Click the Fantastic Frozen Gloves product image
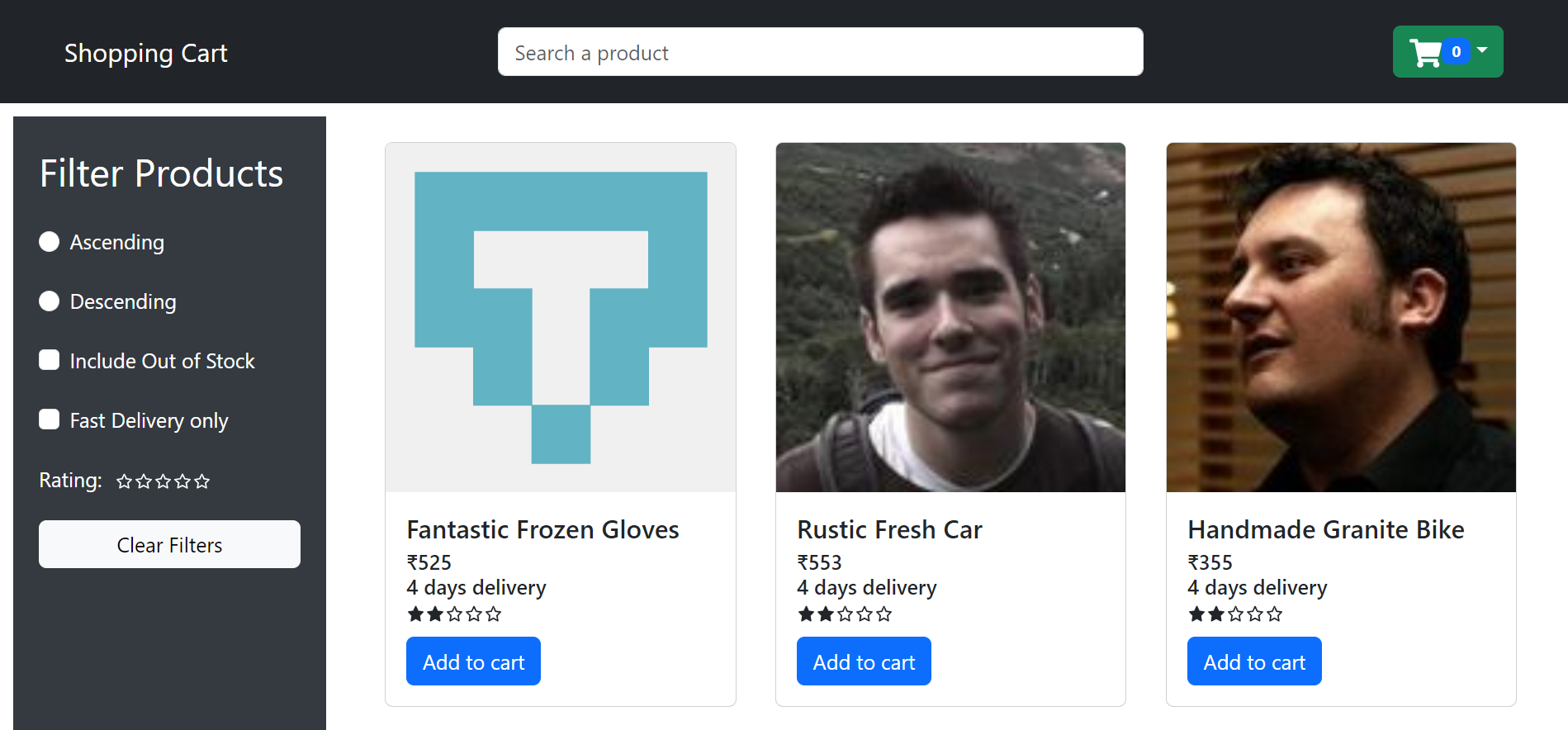The height and width of the screenshot is (730, 1568). tap(561, 318)
